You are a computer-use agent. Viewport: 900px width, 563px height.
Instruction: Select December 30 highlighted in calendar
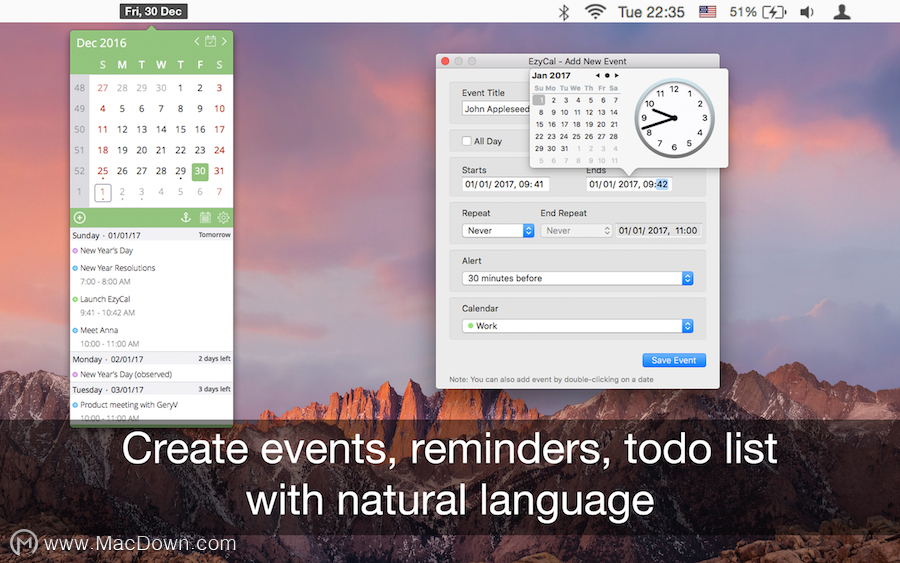pos(200,171)
